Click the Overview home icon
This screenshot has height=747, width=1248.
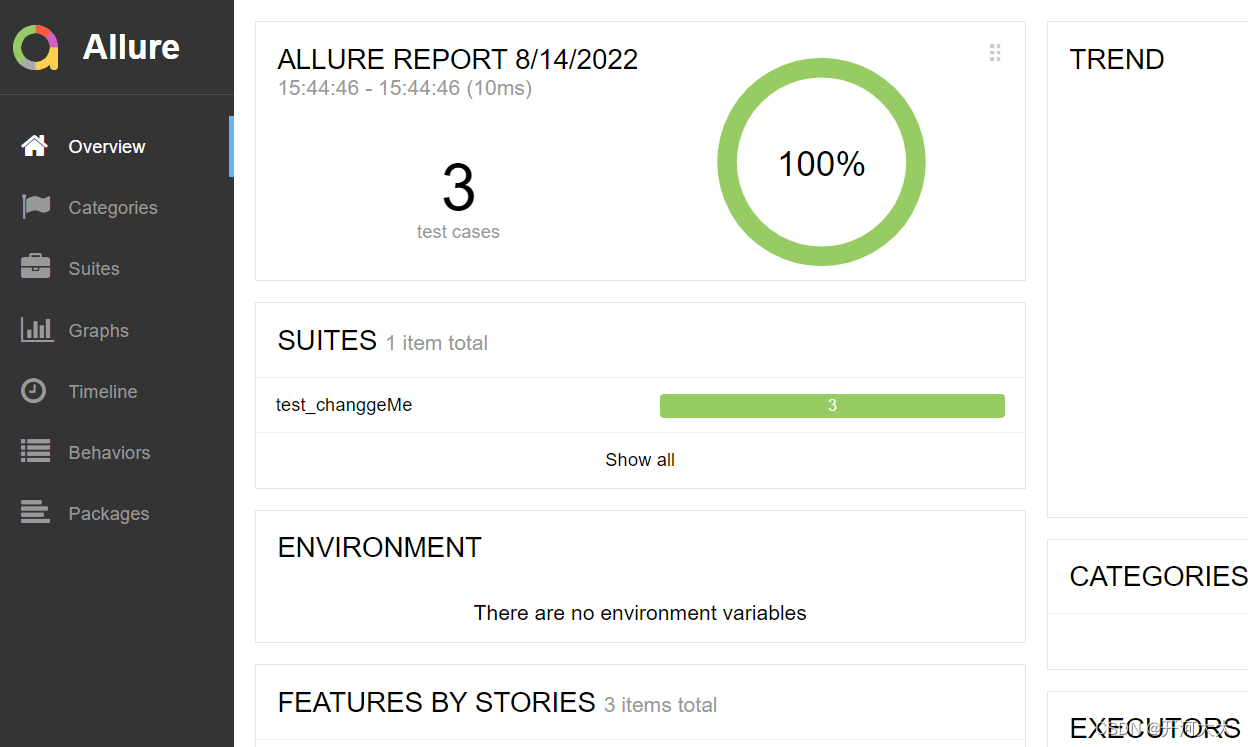[x=35, y=146]
